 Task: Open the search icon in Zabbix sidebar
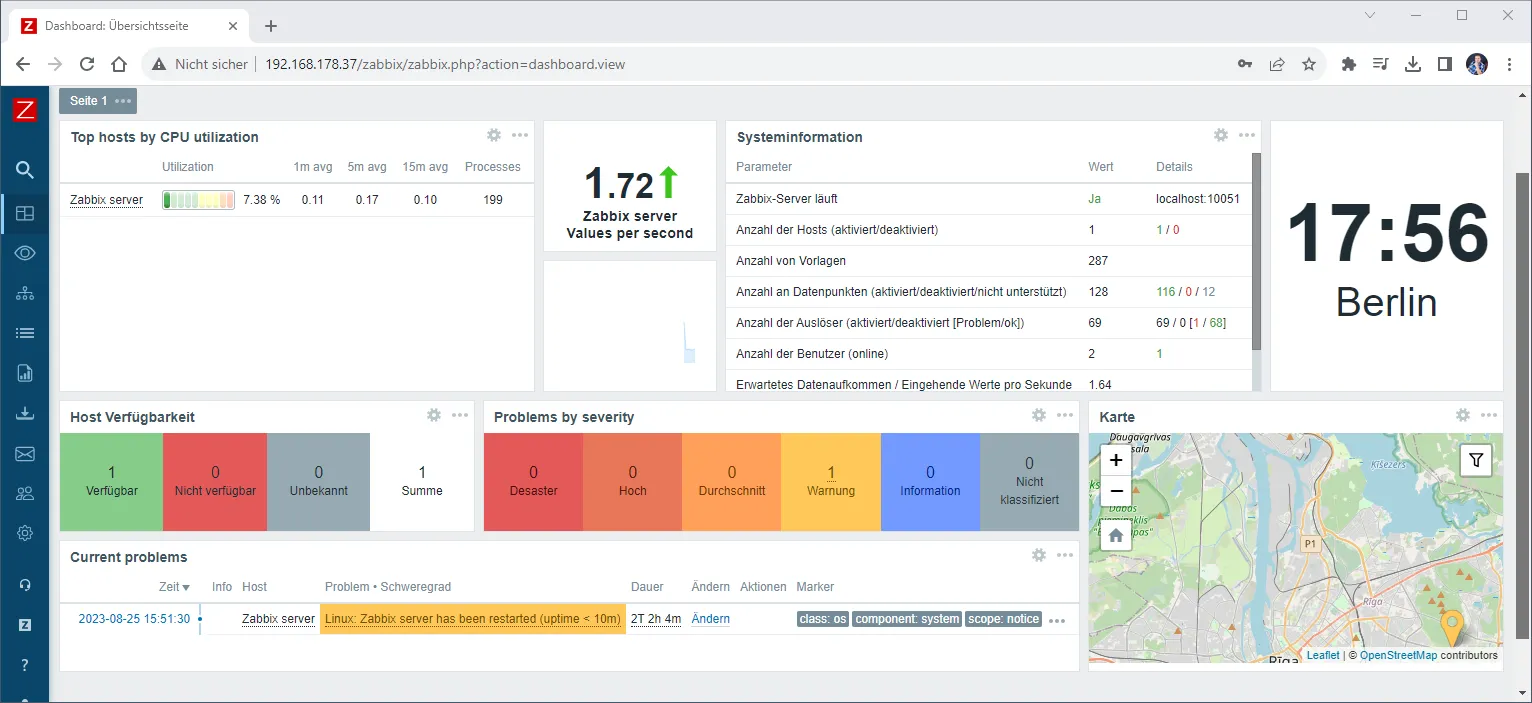tap(25, 170)
